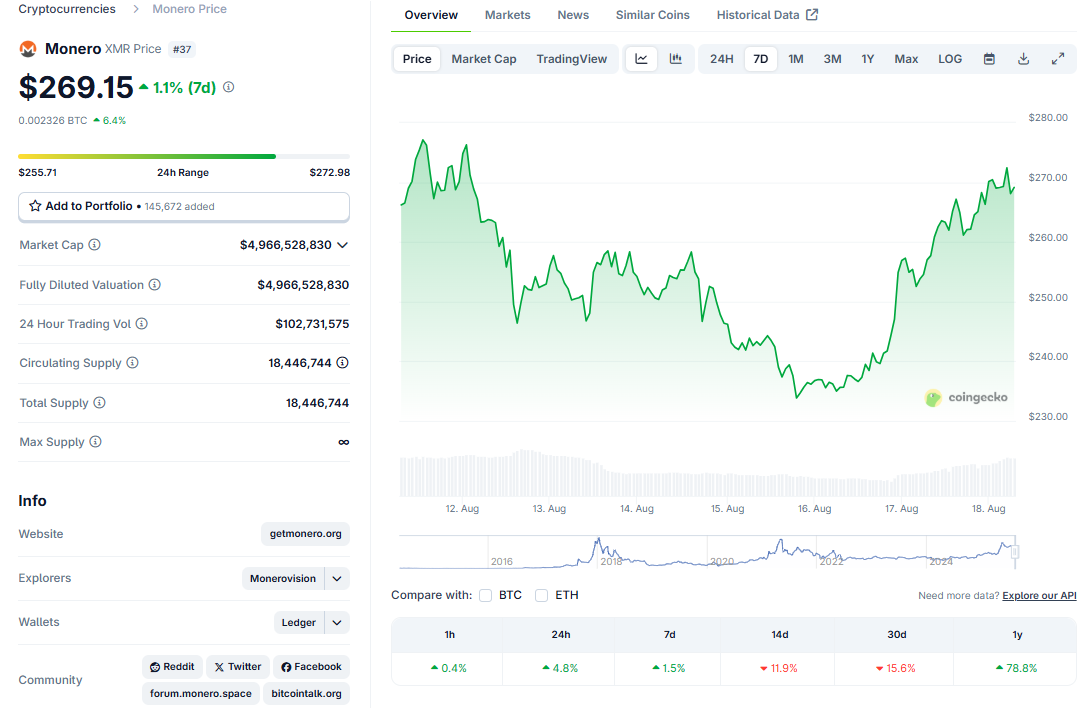Viewport: 1091px width, 708px height.
Task: Click the star icon in Add to Portfolio
Action: [35, 206]
